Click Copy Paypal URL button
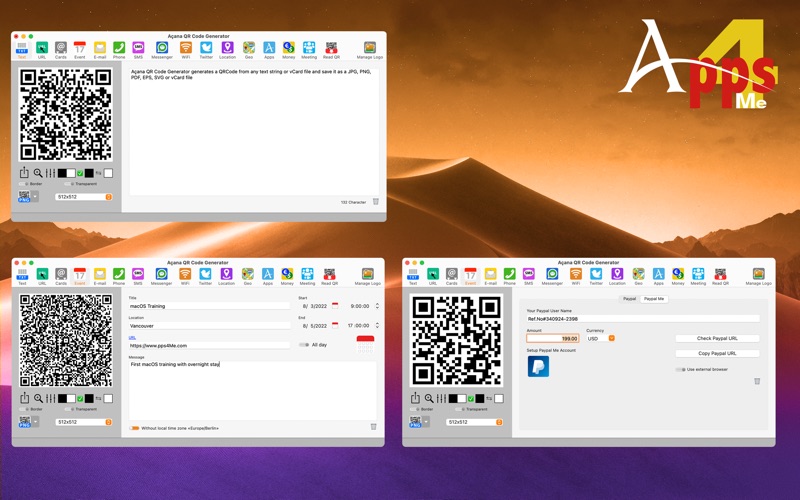 pos(717,353)
